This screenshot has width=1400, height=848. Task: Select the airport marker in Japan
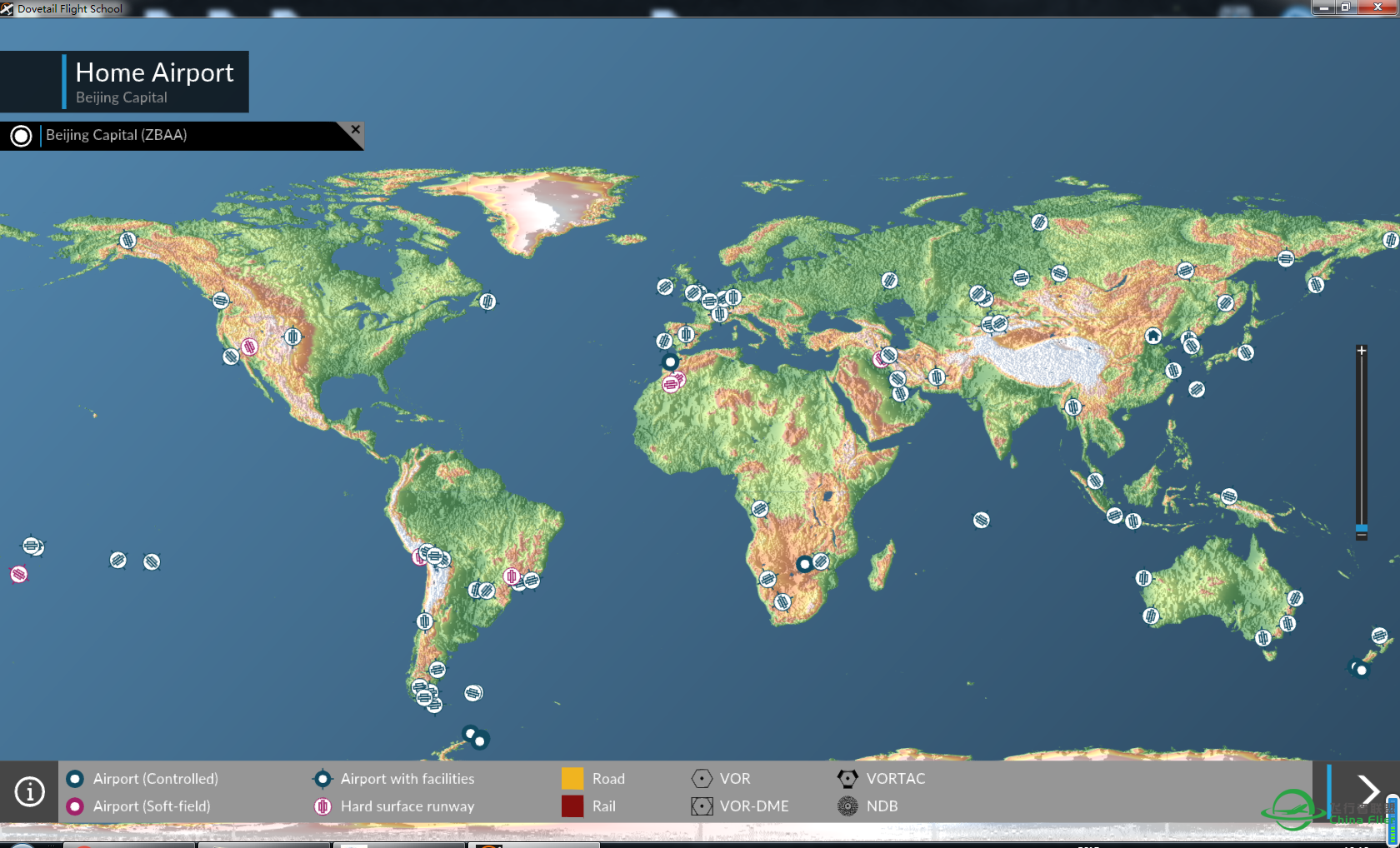tap(1245, 352)
